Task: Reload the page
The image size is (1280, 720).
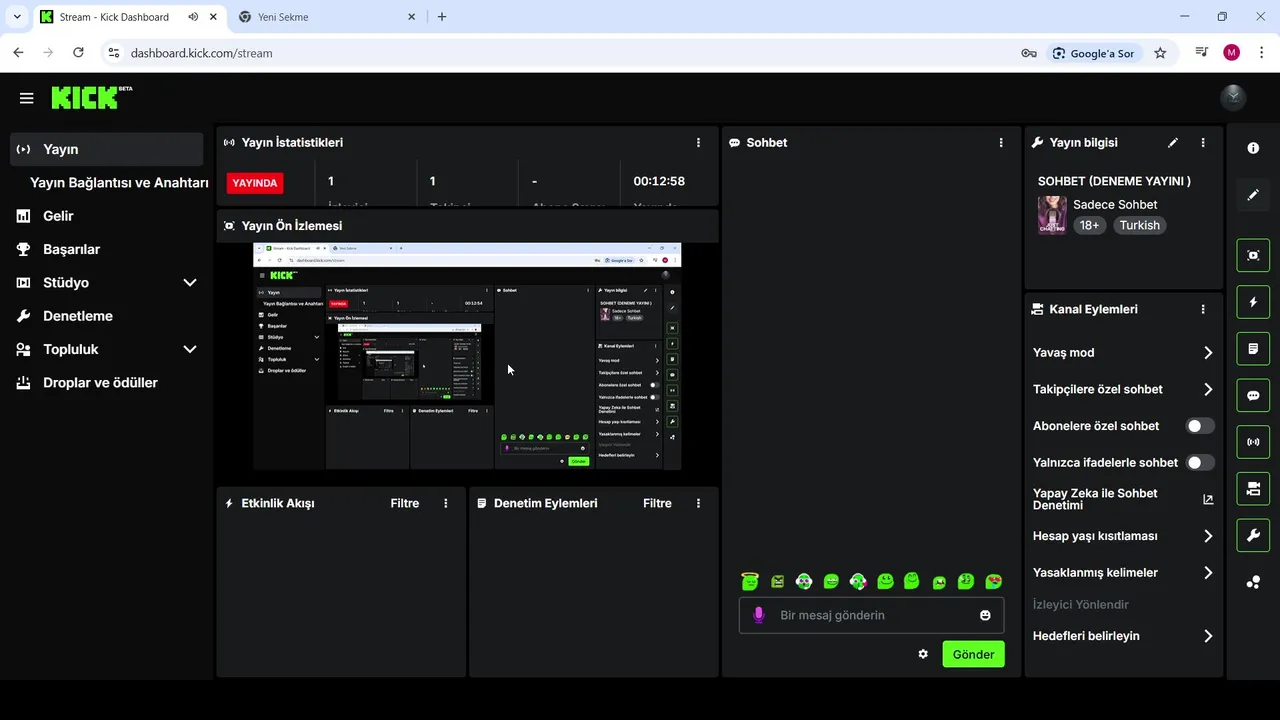Action: pos(78,53)
